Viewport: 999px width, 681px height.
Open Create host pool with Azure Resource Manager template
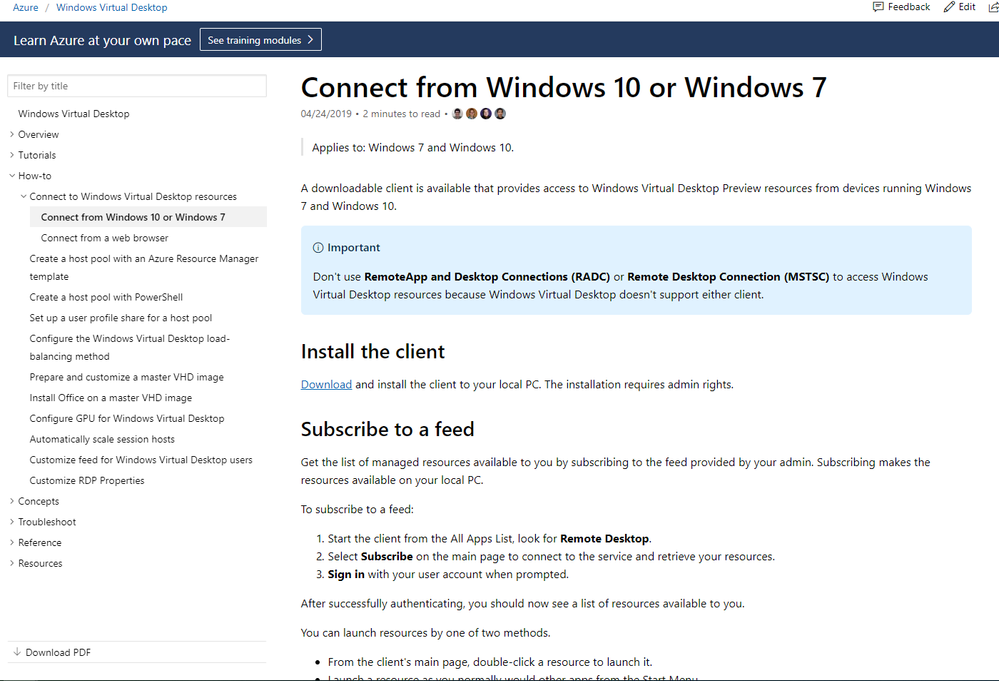144,268
